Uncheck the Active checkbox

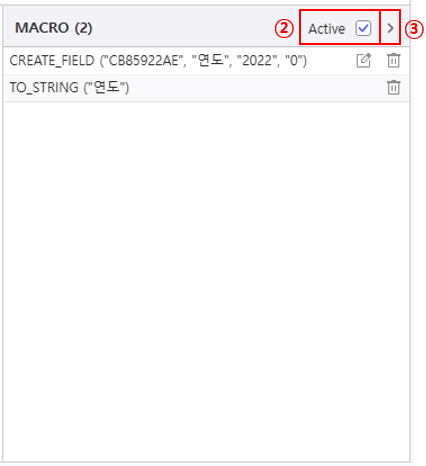pos(363,28)
